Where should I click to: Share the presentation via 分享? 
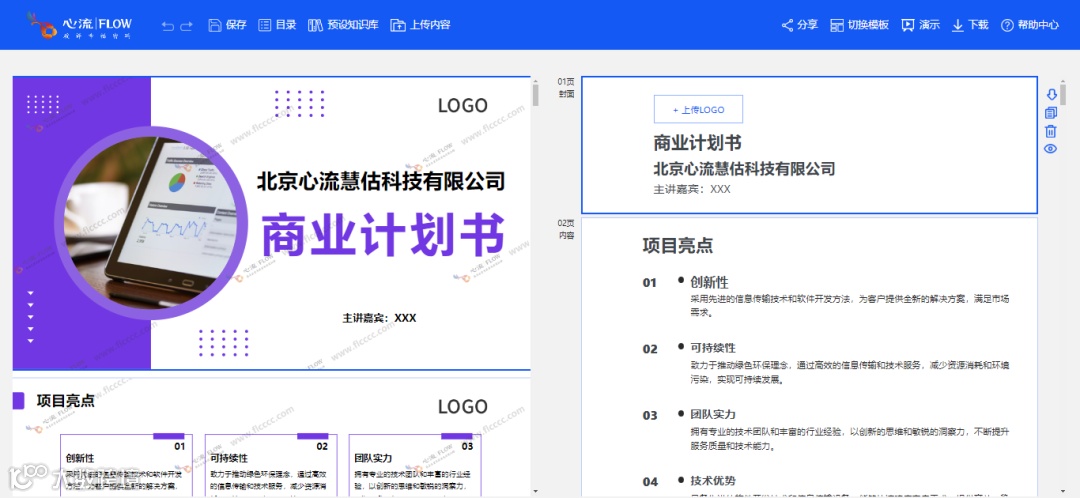(x=800, y=25)
